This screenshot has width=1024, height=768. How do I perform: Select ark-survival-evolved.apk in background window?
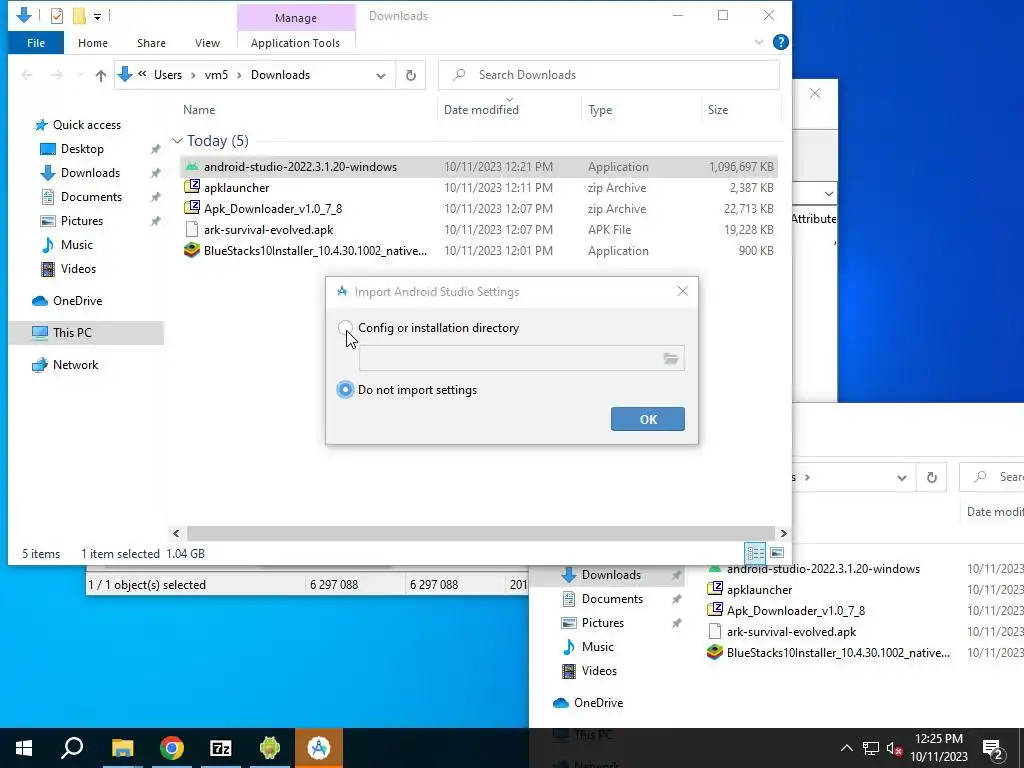click(791, 632)
